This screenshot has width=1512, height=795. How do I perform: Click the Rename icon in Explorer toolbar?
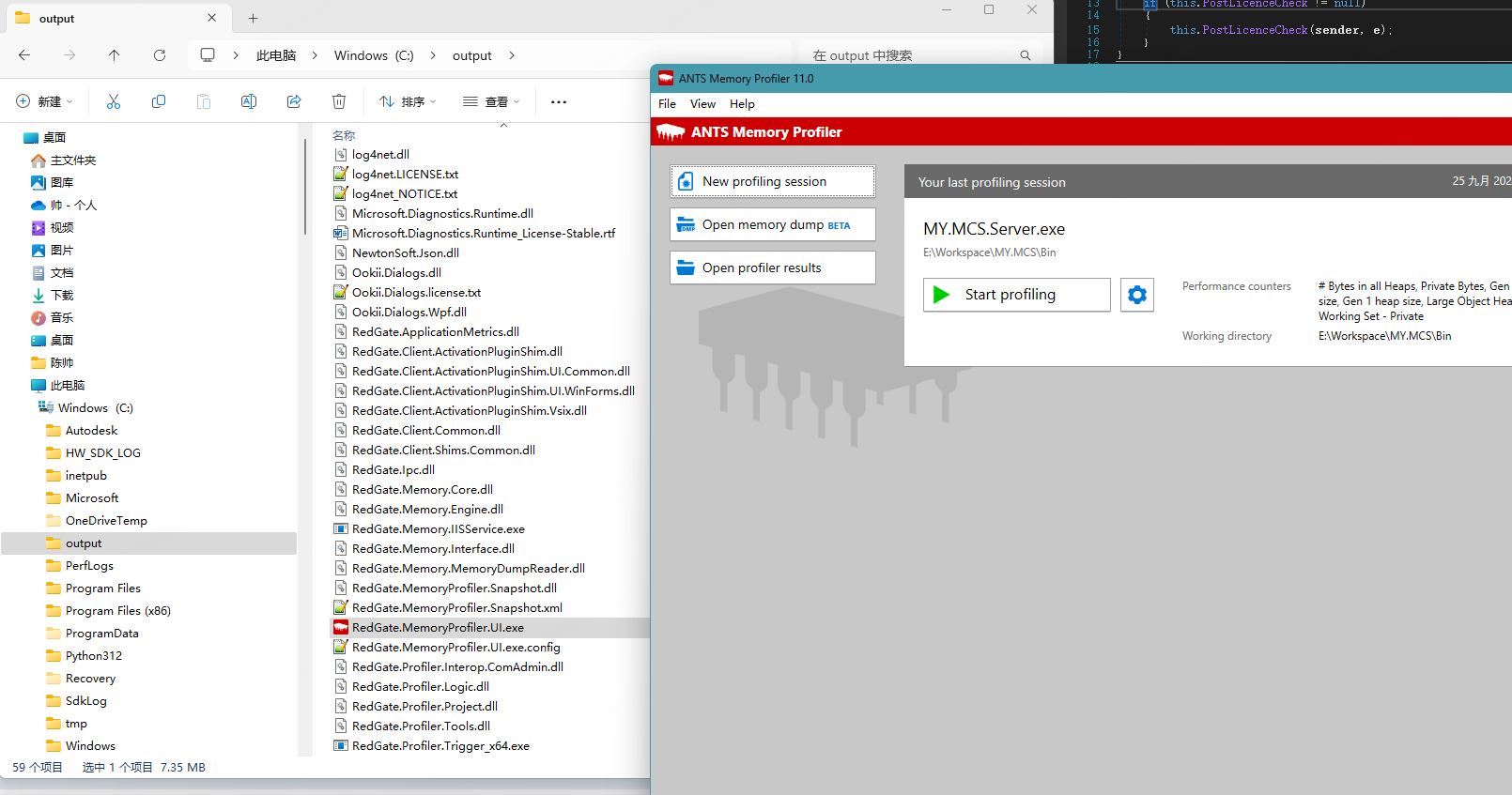point(249,101)
